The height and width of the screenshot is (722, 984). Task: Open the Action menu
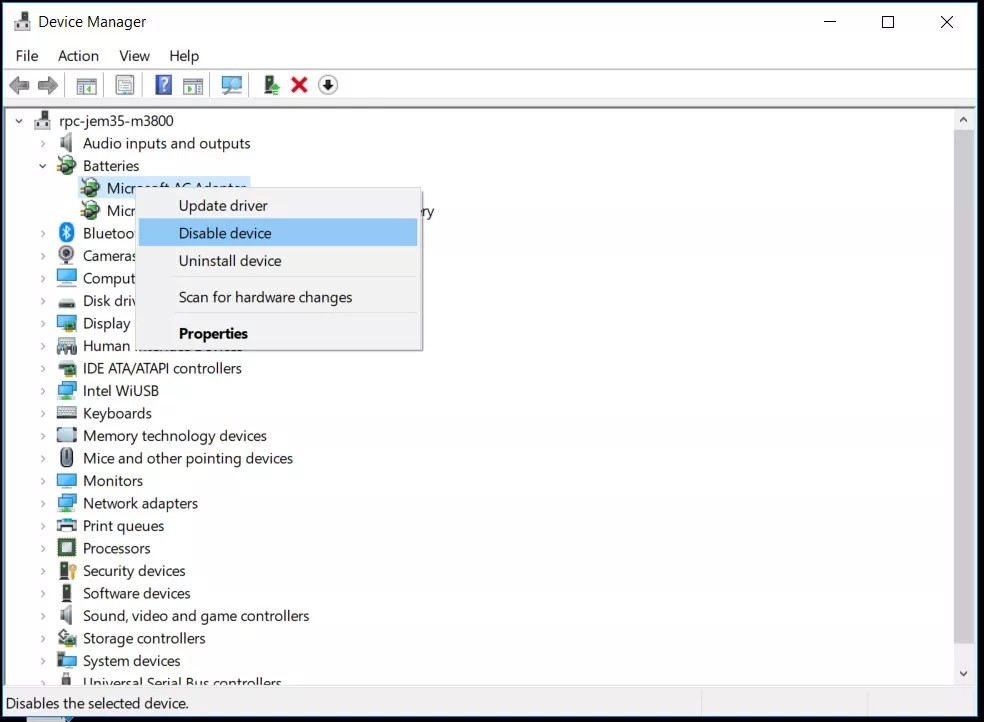(x=78, y=56)
